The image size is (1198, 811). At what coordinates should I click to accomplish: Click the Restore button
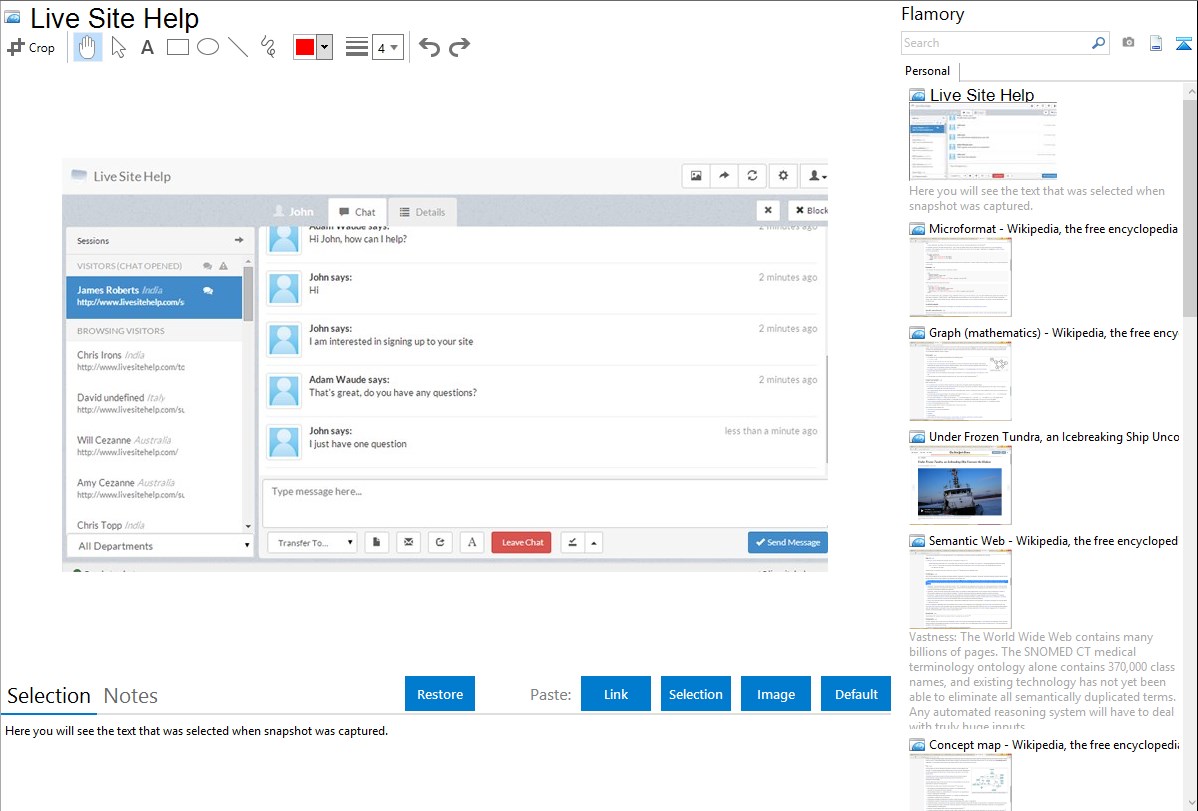(440, 694)
